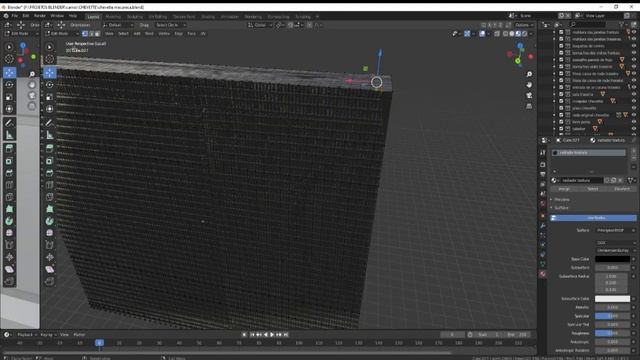Select the Scale tool in main viewport toolbar
The image size is (640, 360).
pyautogui.click(x=49, y=97)
